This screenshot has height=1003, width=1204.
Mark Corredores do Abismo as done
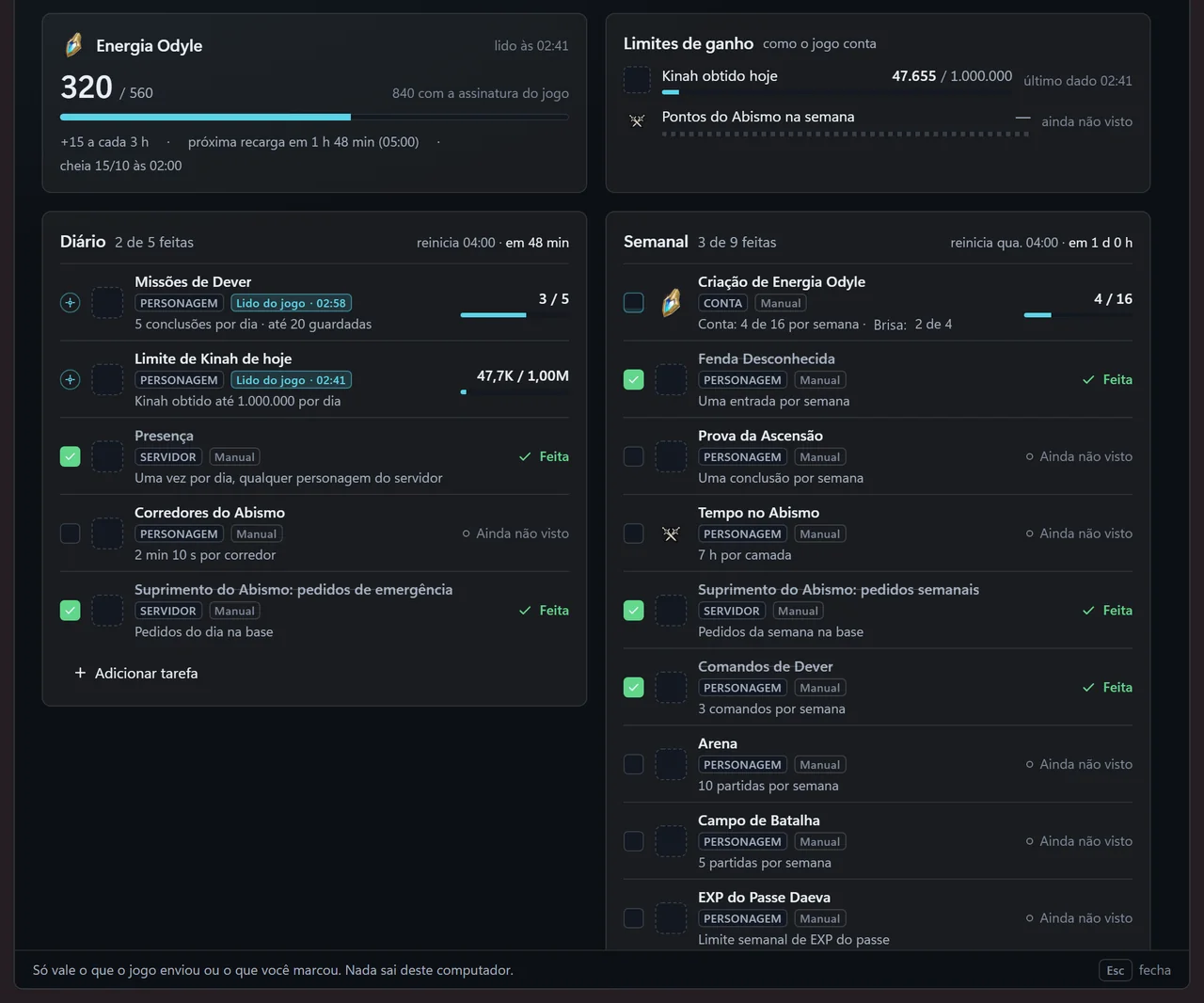pos(70,533)
